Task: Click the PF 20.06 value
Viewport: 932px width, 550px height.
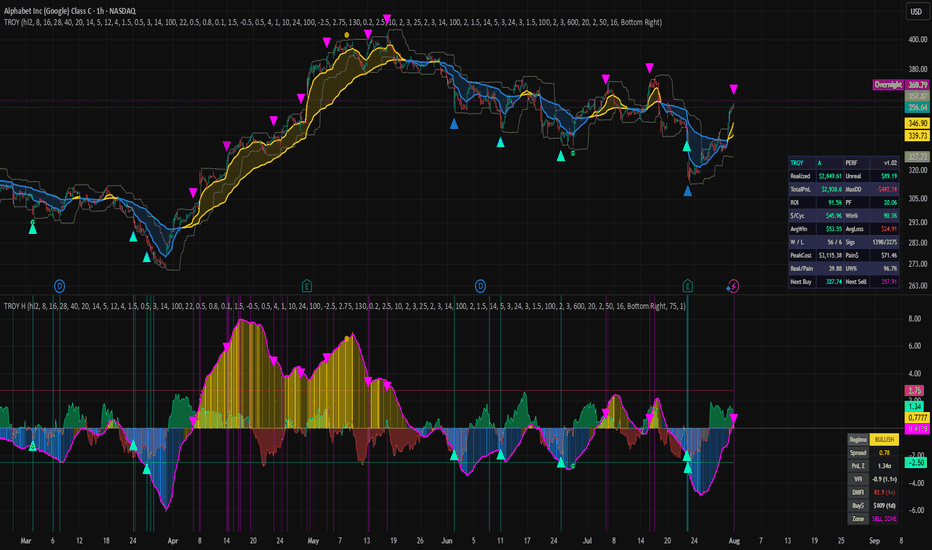Action: click(884, 202)
